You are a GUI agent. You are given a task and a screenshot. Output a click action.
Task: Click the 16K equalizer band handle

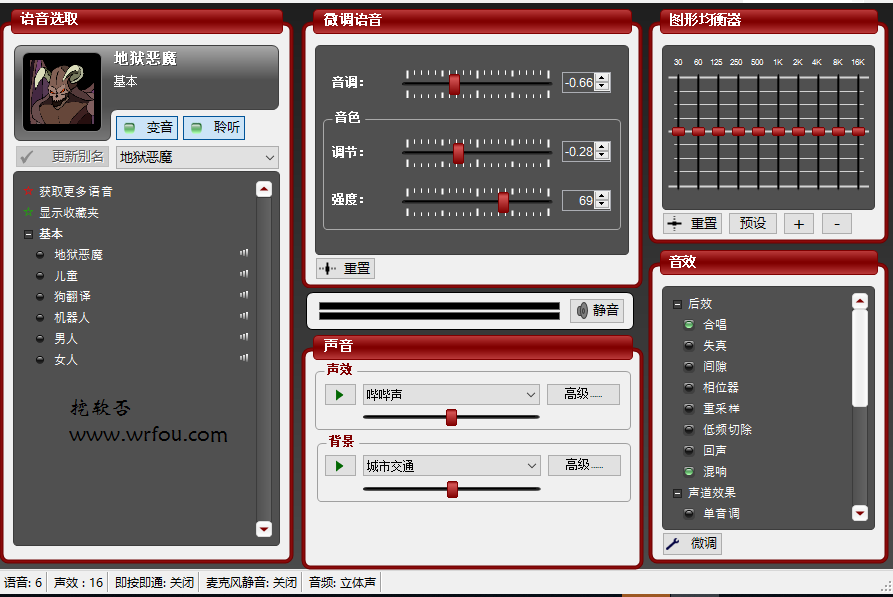(x=859, y=132)
